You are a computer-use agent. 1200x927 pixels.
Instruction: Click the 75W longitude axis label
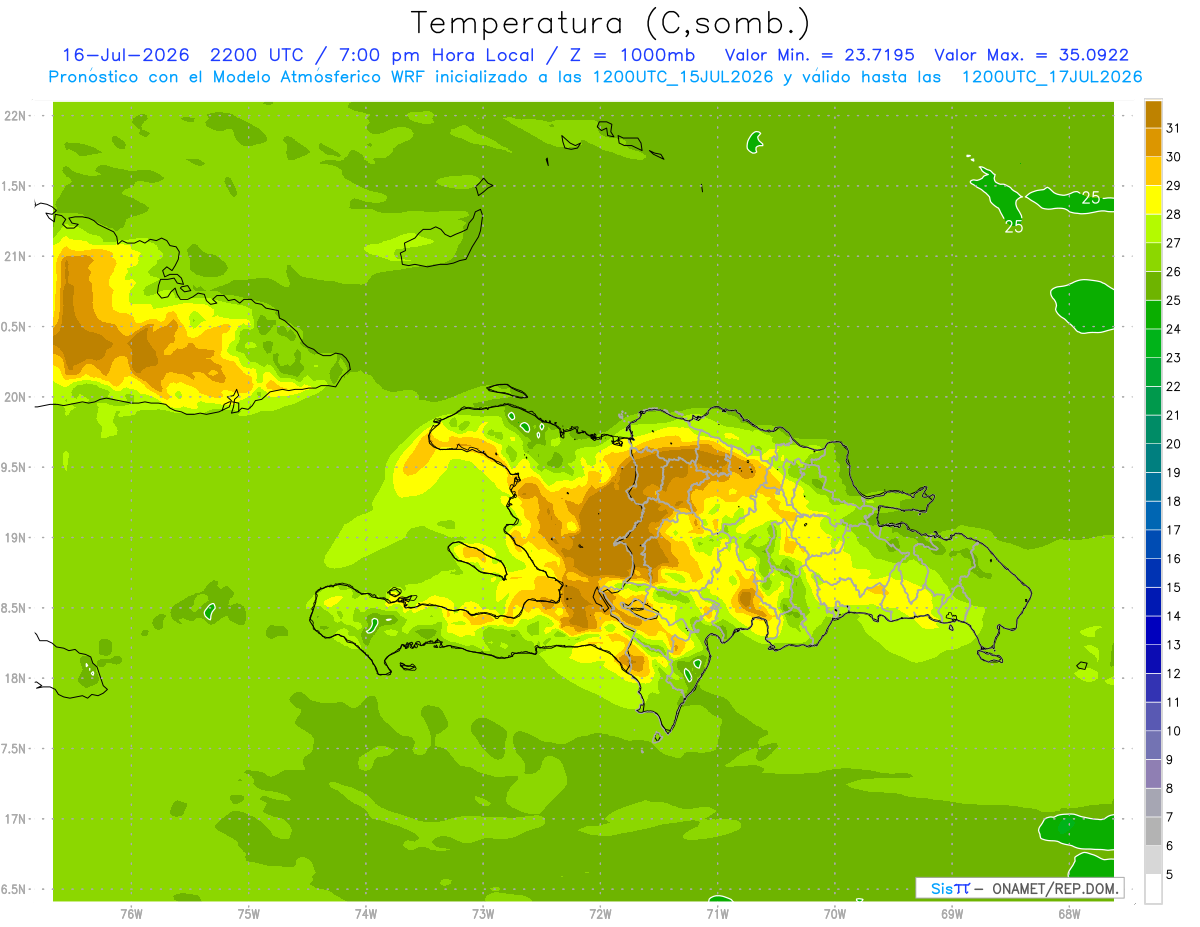[x=249, y=914]
